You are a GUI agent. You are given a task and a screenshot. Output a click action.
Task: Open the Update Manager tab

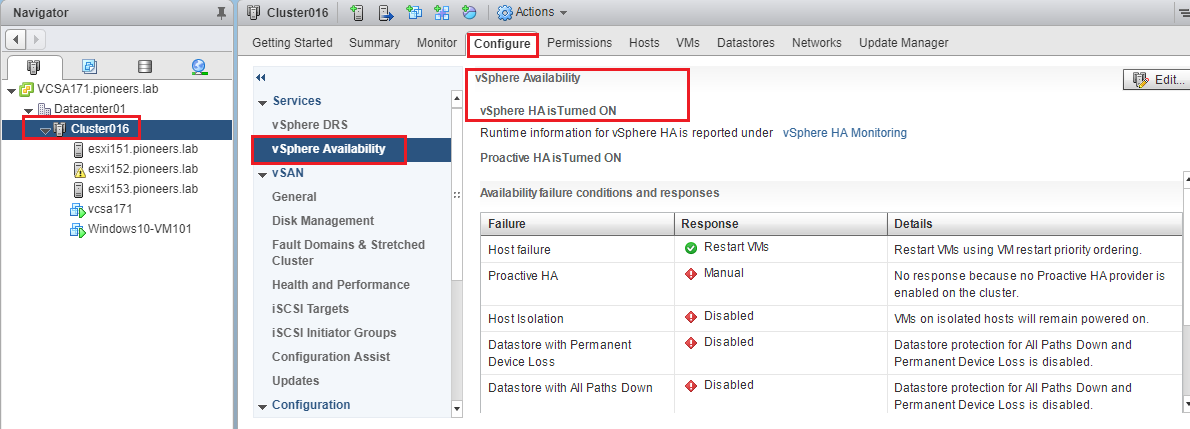pos(903,43)
